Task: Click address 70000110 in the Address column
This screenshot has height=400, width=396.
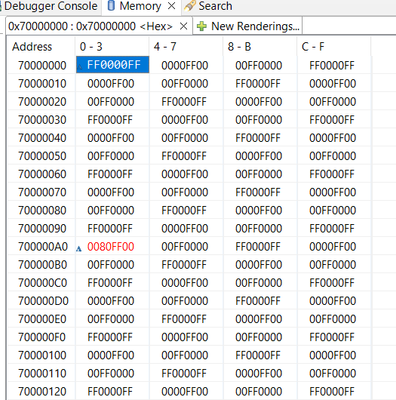Action: click(42, 373)
